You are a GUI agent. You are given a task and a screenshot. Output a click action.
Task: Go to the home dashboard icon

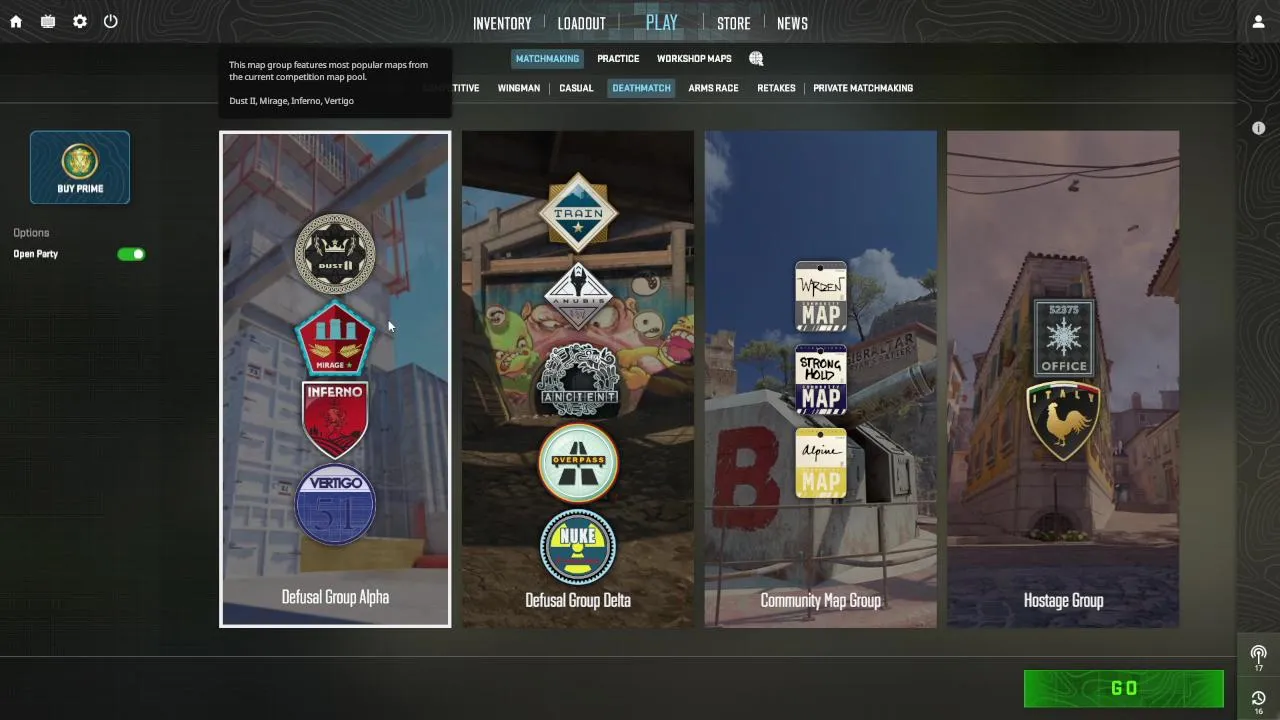pyautogui.click(x=16, y=21)
